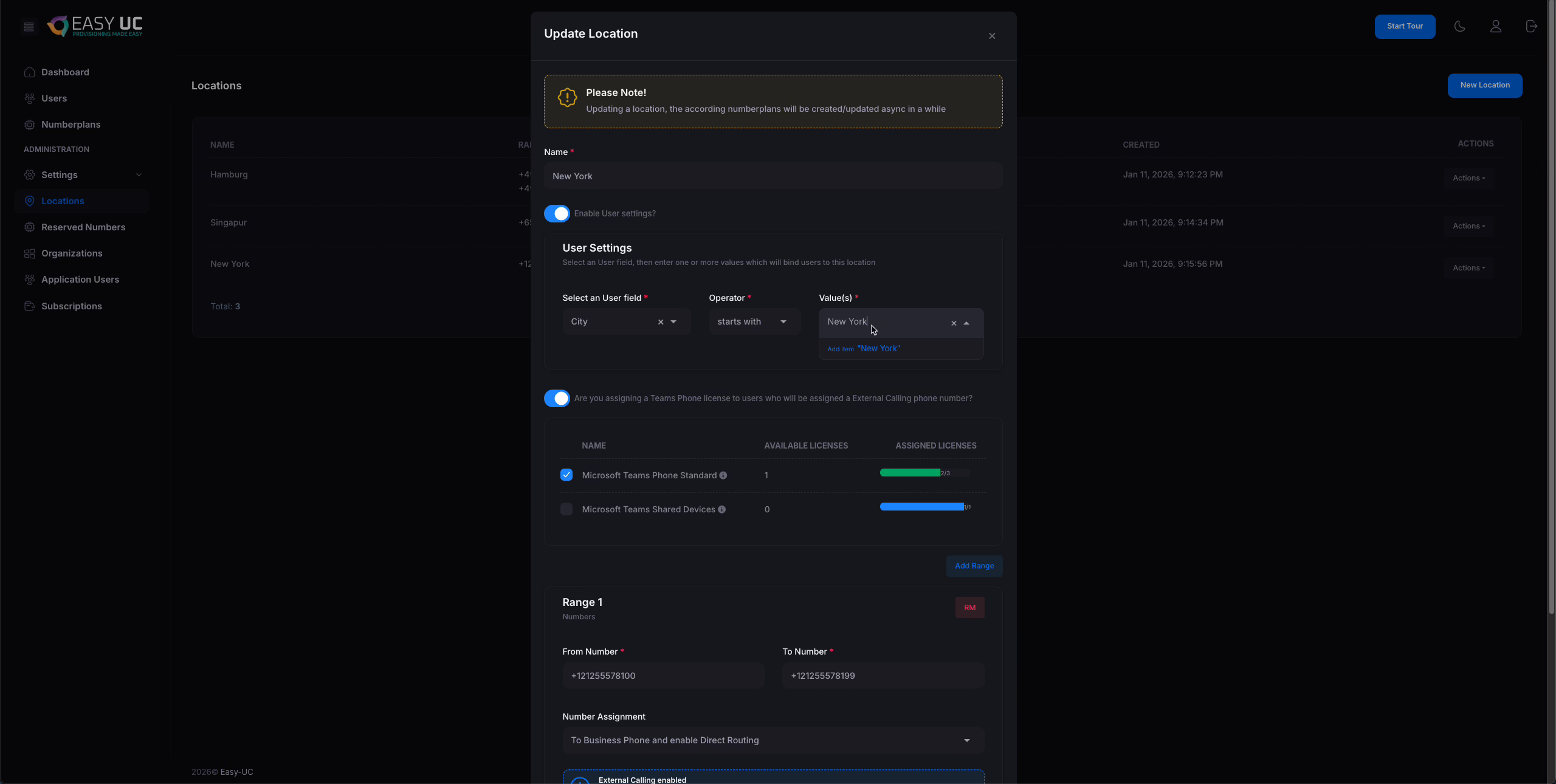
Task: Open the Operator starts with dropdown
Action: point(754,322)
